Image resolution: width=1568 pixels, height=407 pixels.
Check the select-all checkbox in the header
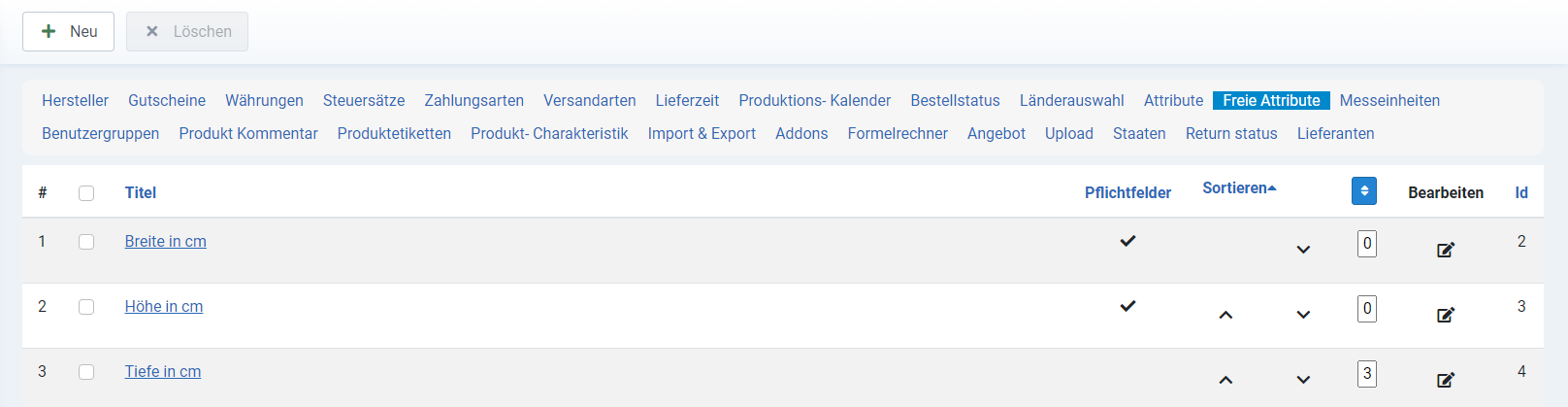coord(86,193)
